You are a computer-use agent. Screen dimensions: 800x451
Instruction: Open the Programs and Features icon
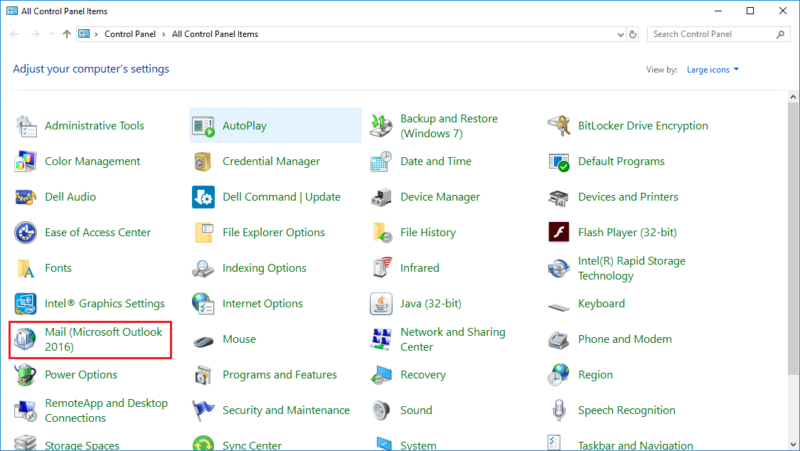tap(203, 375)
